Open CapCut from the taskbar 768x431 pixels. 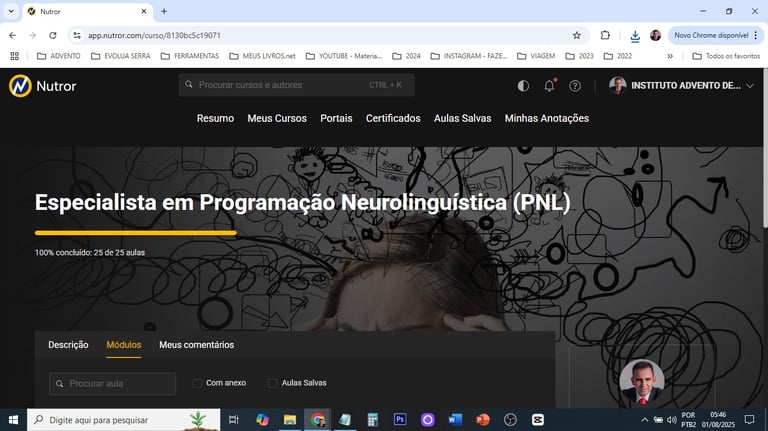coord(538,420)
